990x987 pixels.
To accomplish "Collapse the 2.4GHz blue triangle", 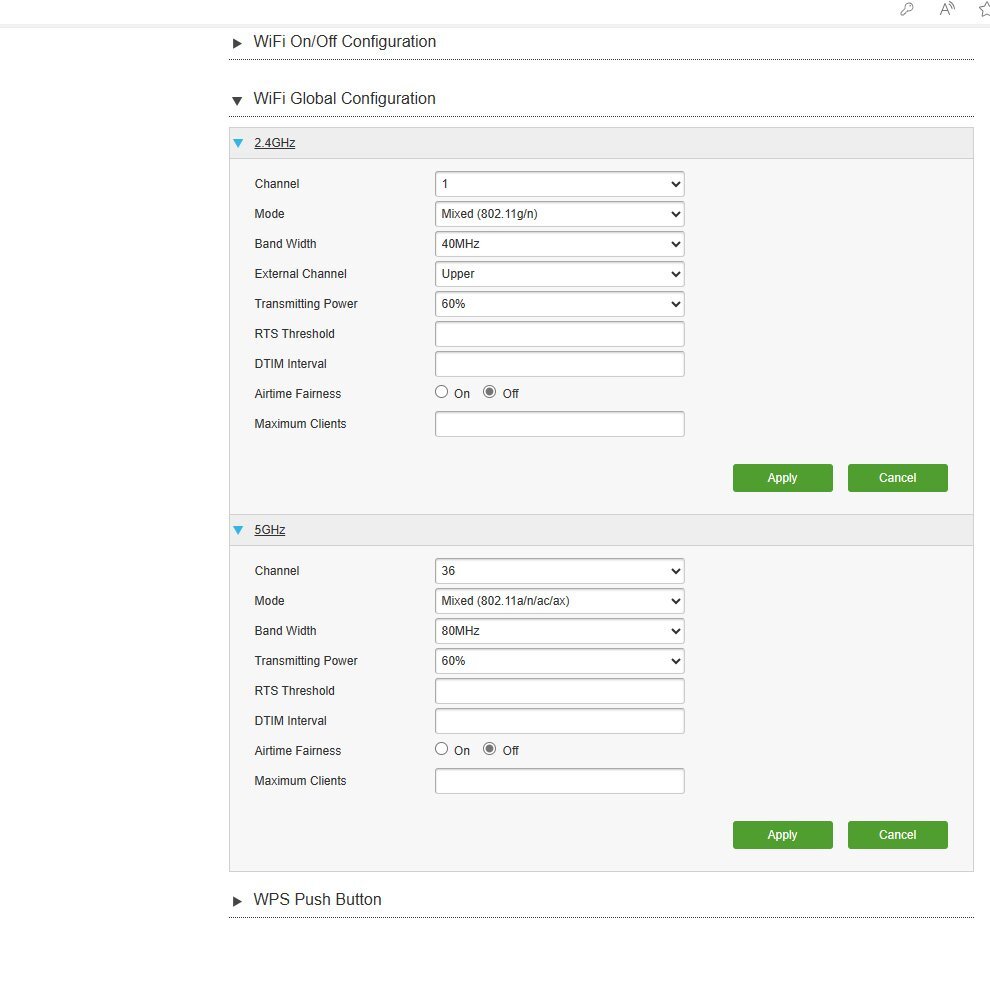I will (x=238, y=143).
